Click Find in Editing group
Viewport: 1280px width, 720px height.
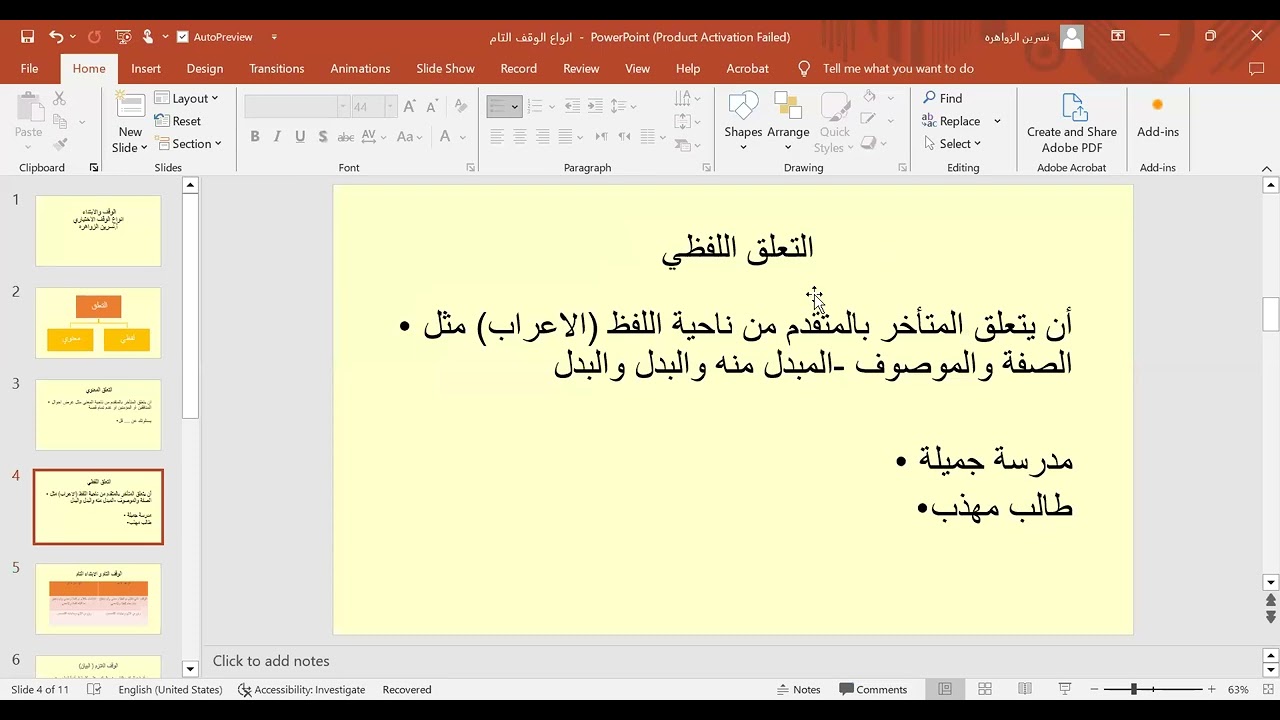pos(942,98)
